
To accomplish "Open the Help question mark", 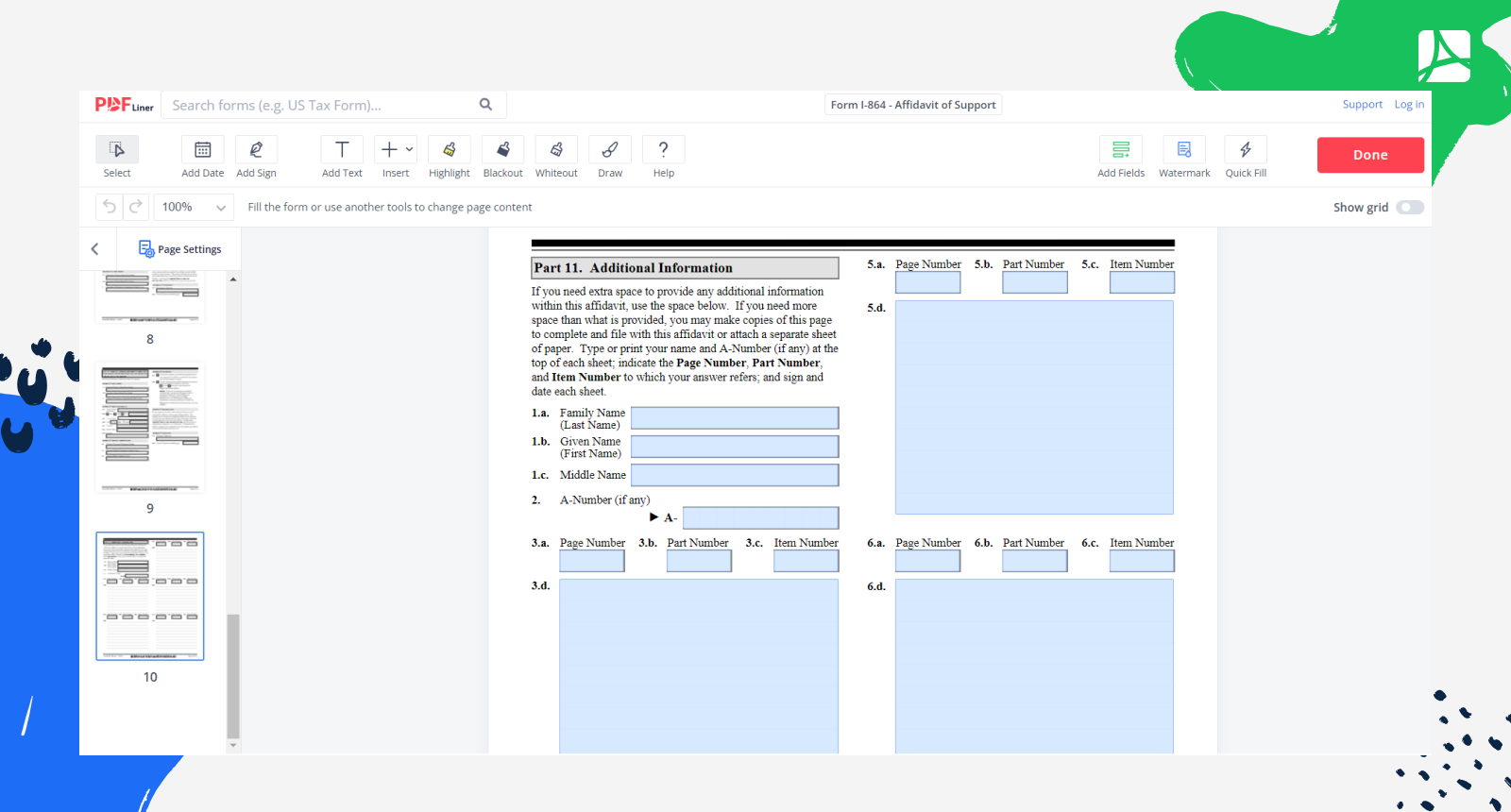I will (x=664, y=149).
